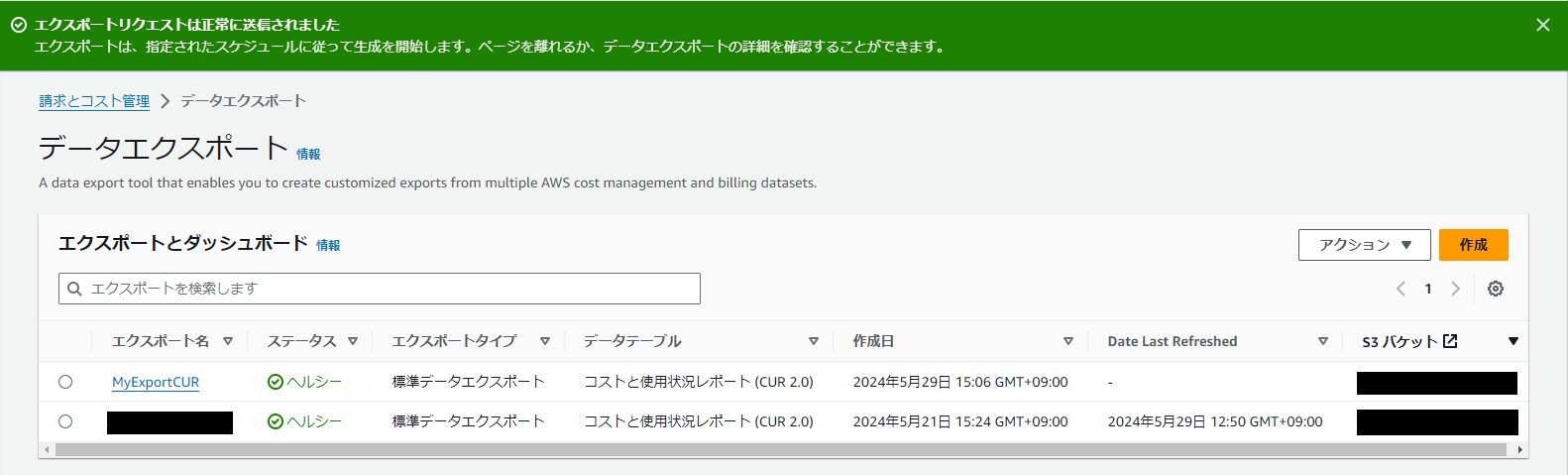Focus the エクスポートを検索します search field
The width and height of the screenshot is (1568, 475).
point(380,289)
